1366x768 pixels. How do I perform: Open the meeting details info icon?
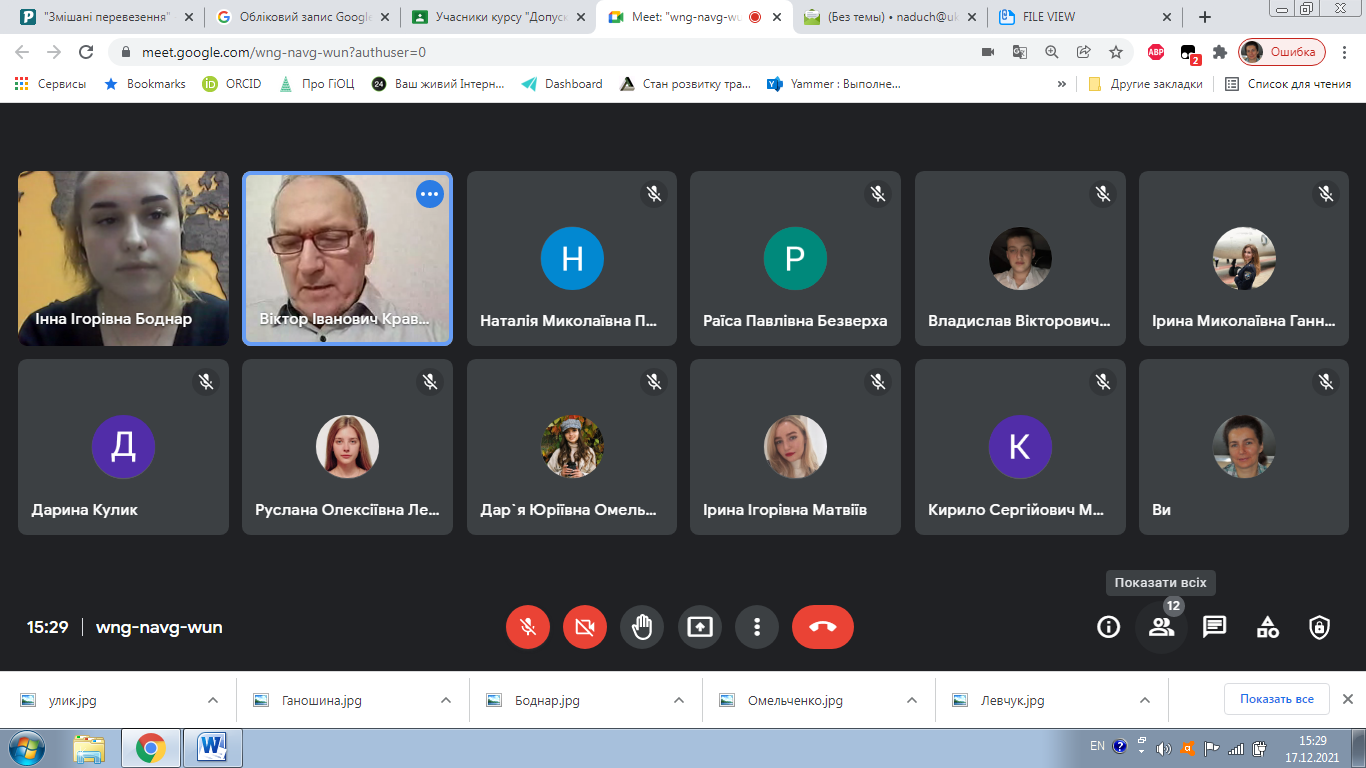click(1108, 627)
